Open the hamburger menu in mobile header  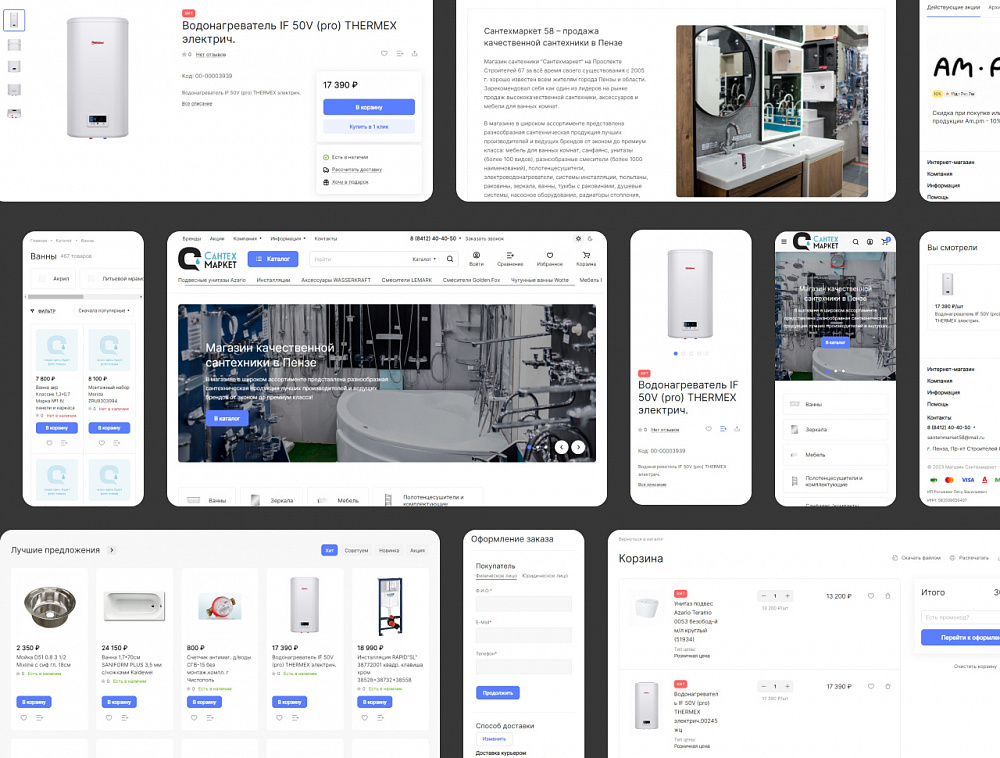[x=783, y=242]
